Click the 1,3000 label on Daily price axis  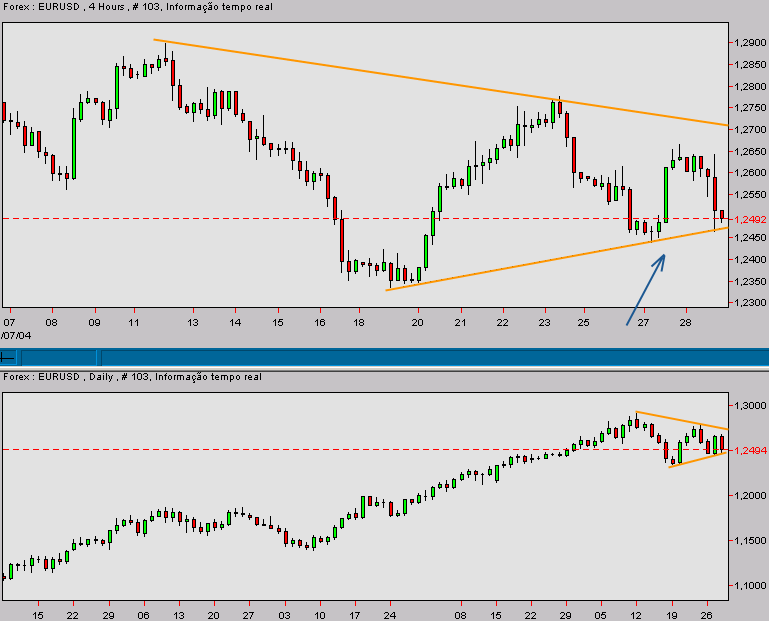point(750,405)
